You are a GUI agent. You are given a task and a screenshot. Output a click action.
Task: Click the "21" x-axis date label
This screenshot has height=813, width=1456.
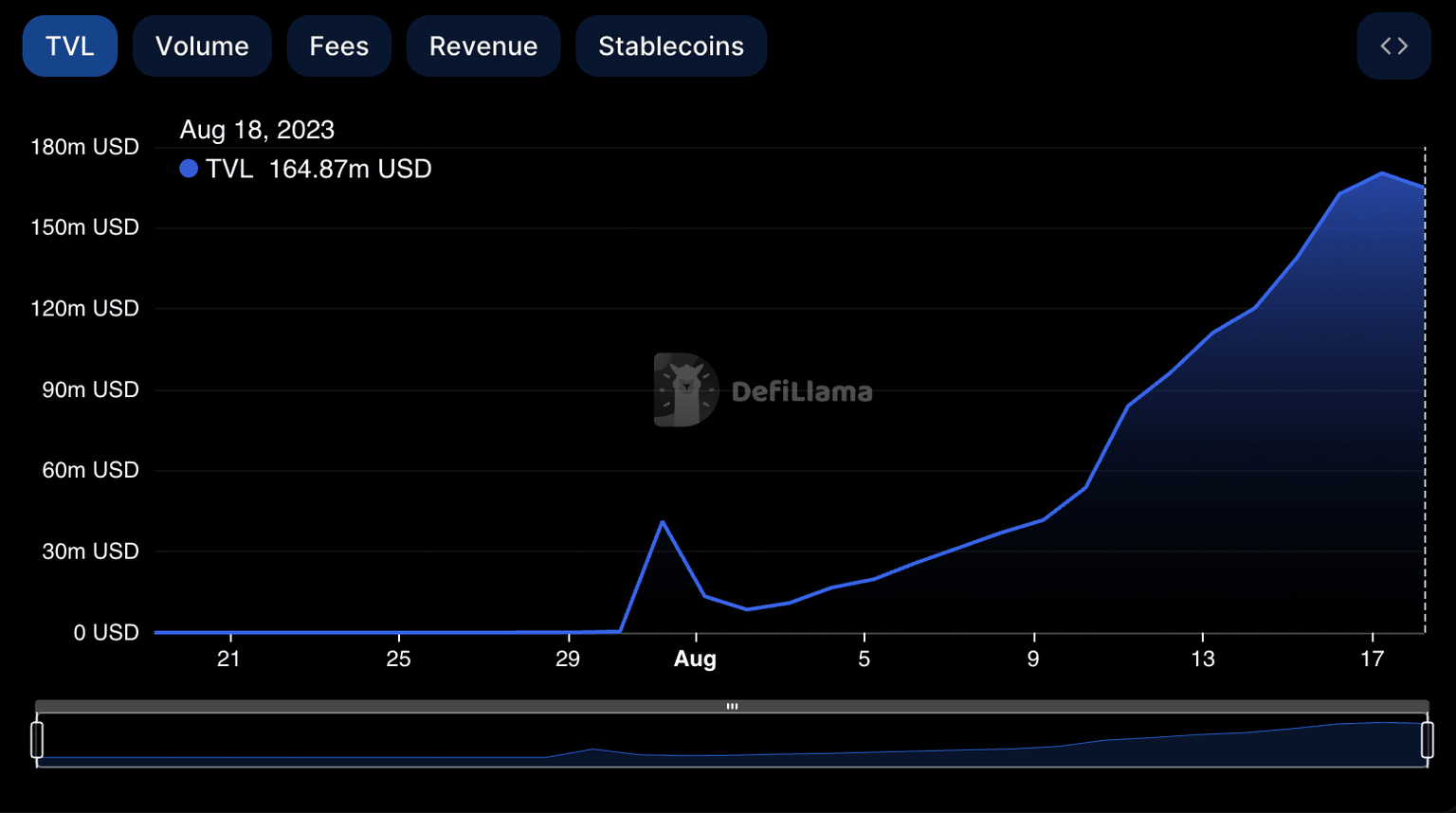coord(228,659)
